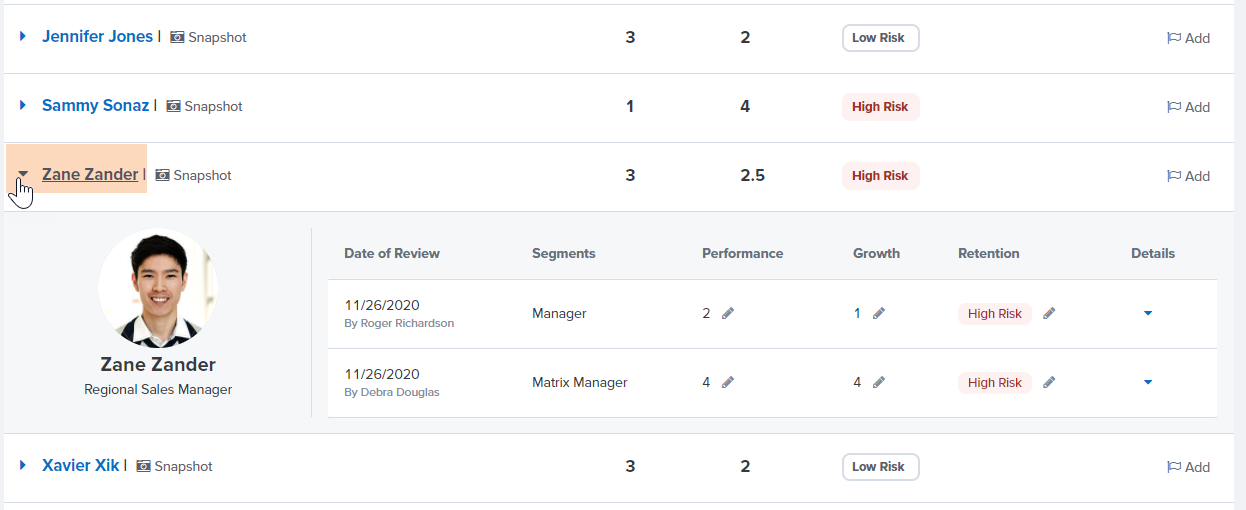1246x510 pixels.
Task: Show details for Roger Richardson's review
Action: [1148, 314]
